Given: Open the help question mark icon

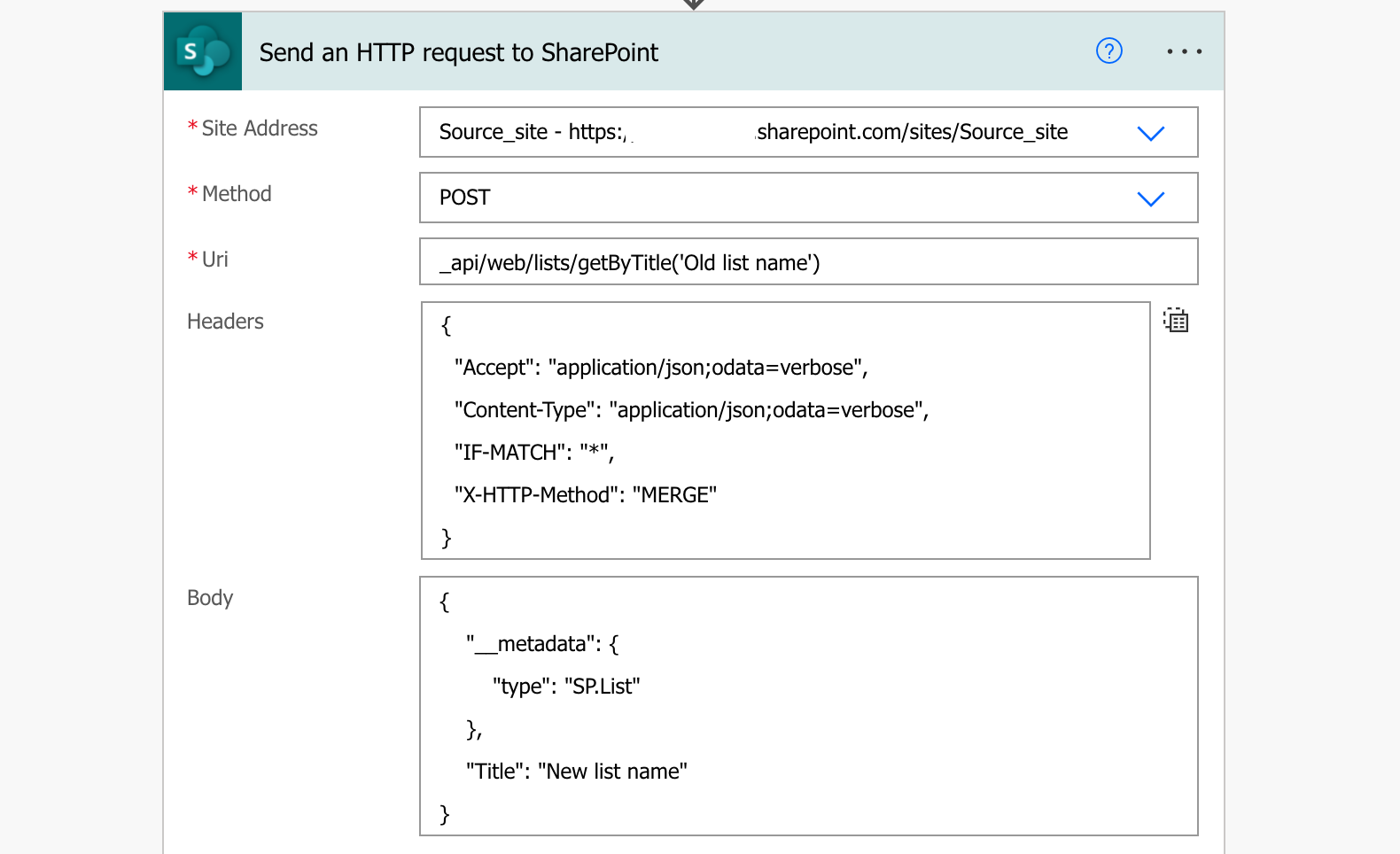Looking at the screenshot, I should point(1109,51).
